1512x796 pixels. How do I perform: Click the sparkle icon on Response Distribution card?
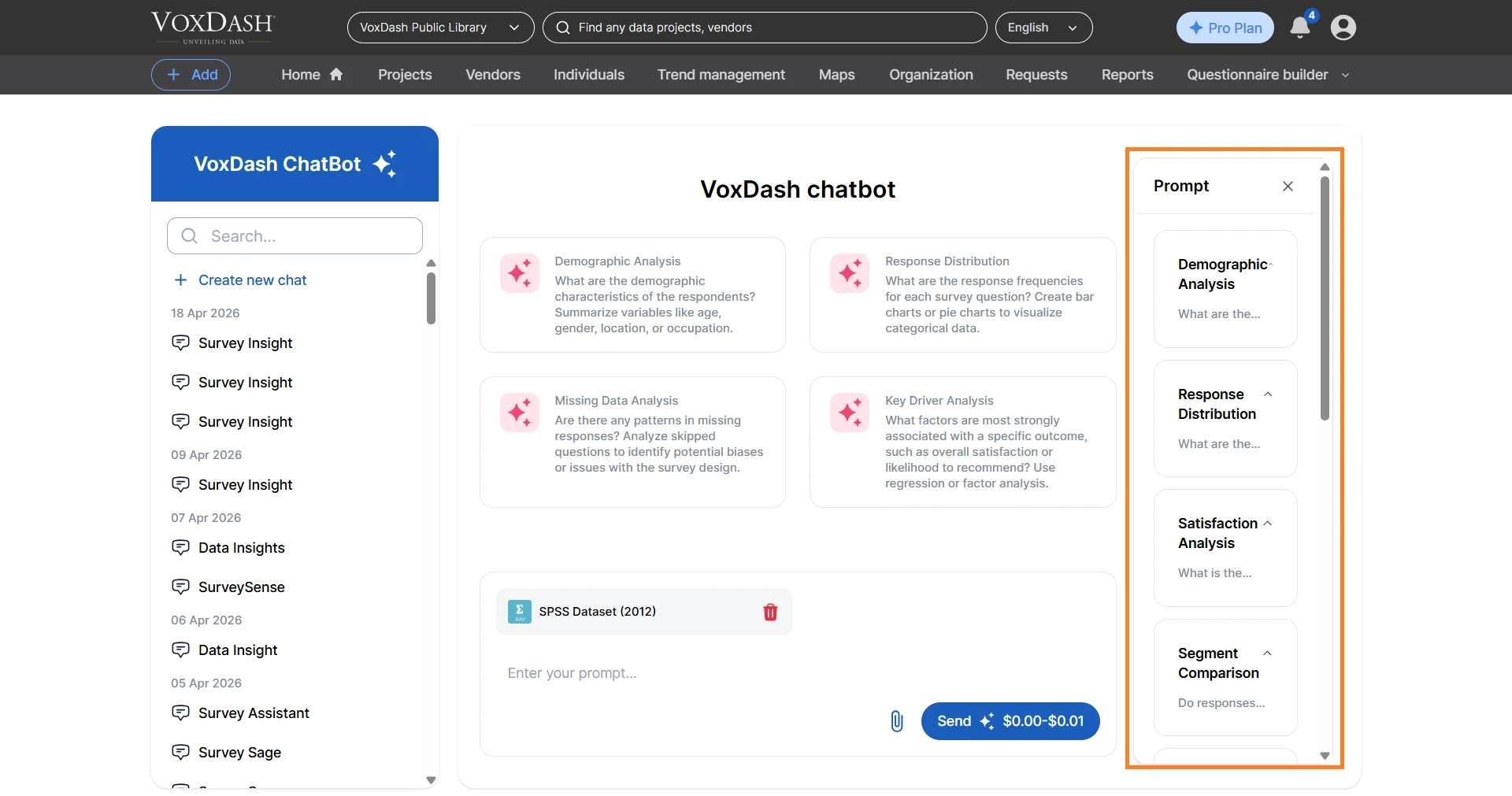tap(850, 273)
